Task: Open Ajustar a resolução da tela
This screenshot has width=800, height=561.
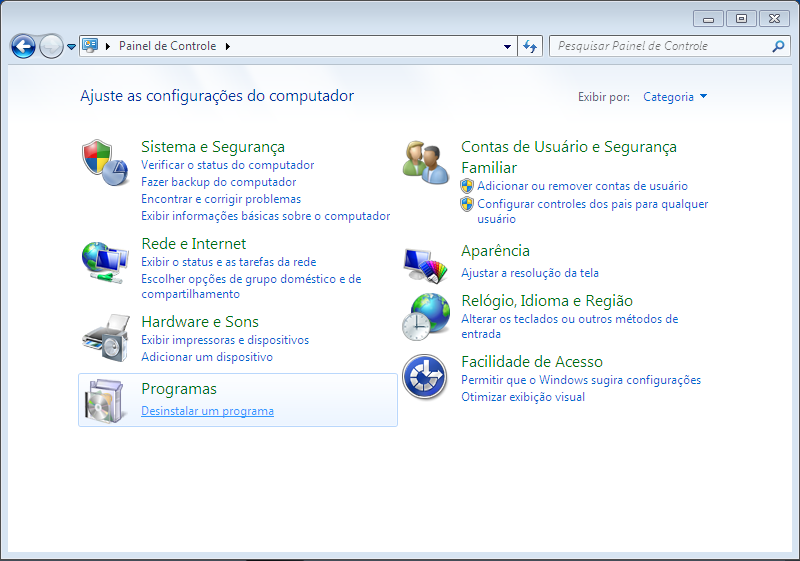Action: pos(530,273)
